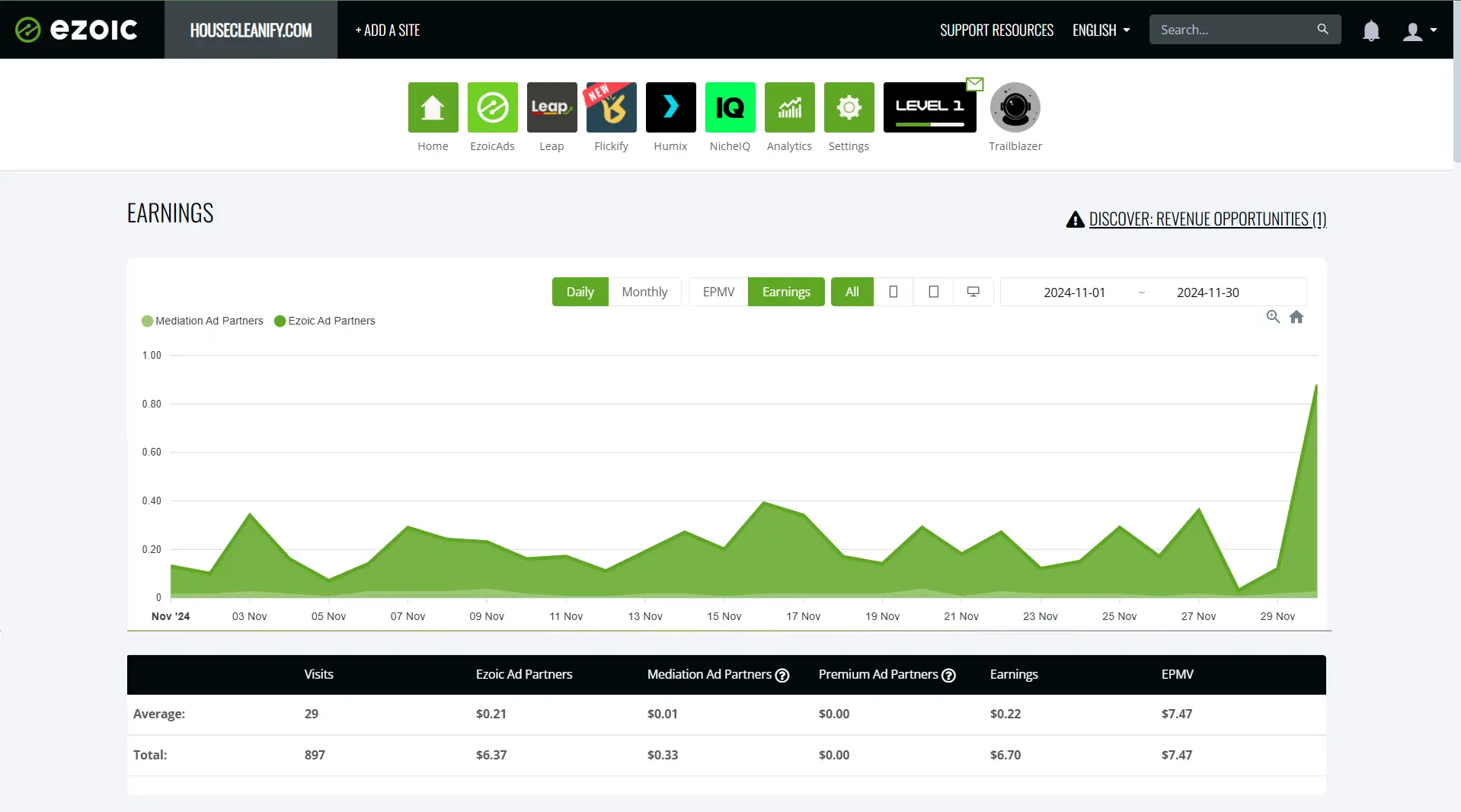Open the notifications bell
The width and height of the screenshot is (1461, 812).
tap(1370, 30)
